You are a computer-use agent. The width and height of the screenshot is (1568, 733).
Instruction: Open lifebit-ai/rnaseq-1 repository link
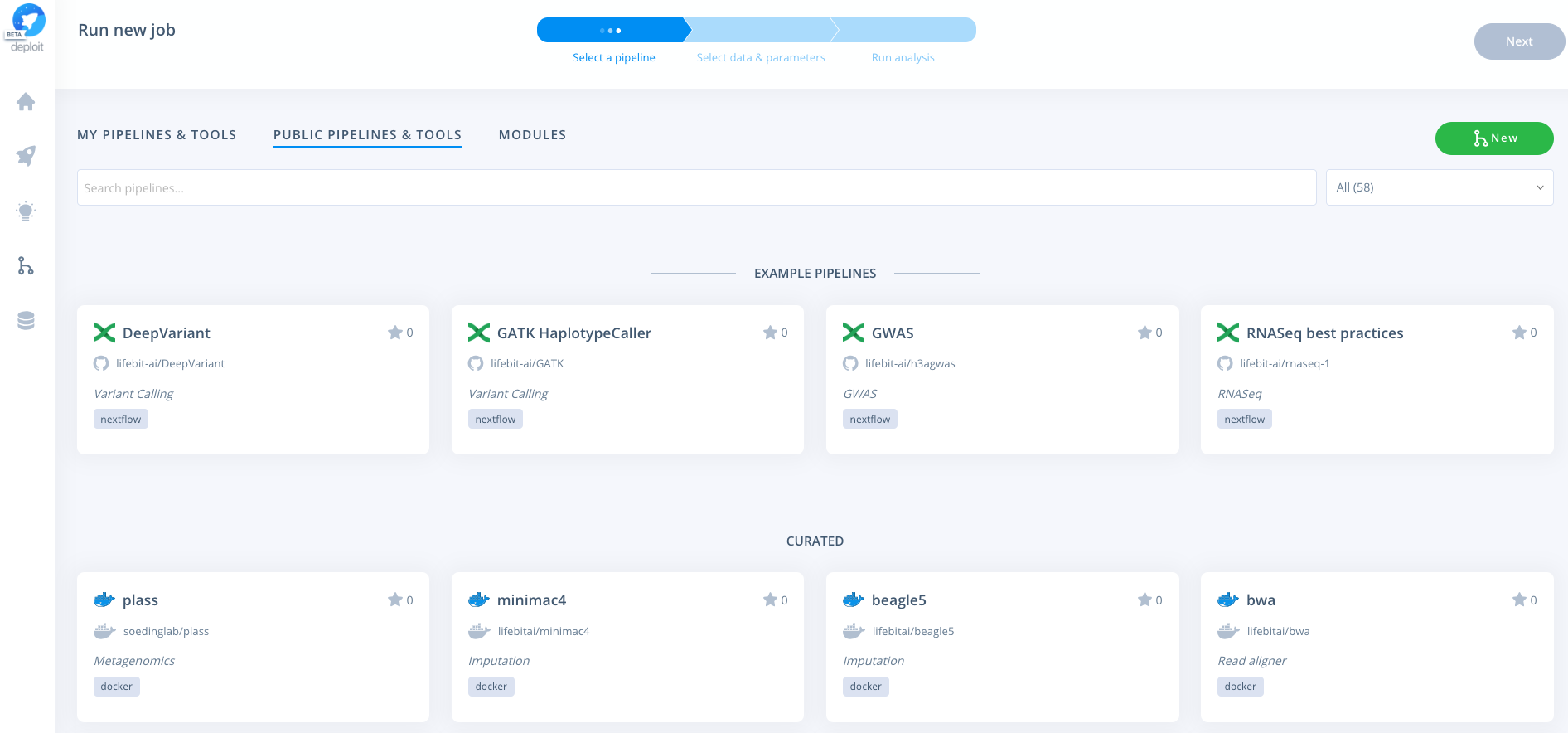click(x=1285, y=363)
